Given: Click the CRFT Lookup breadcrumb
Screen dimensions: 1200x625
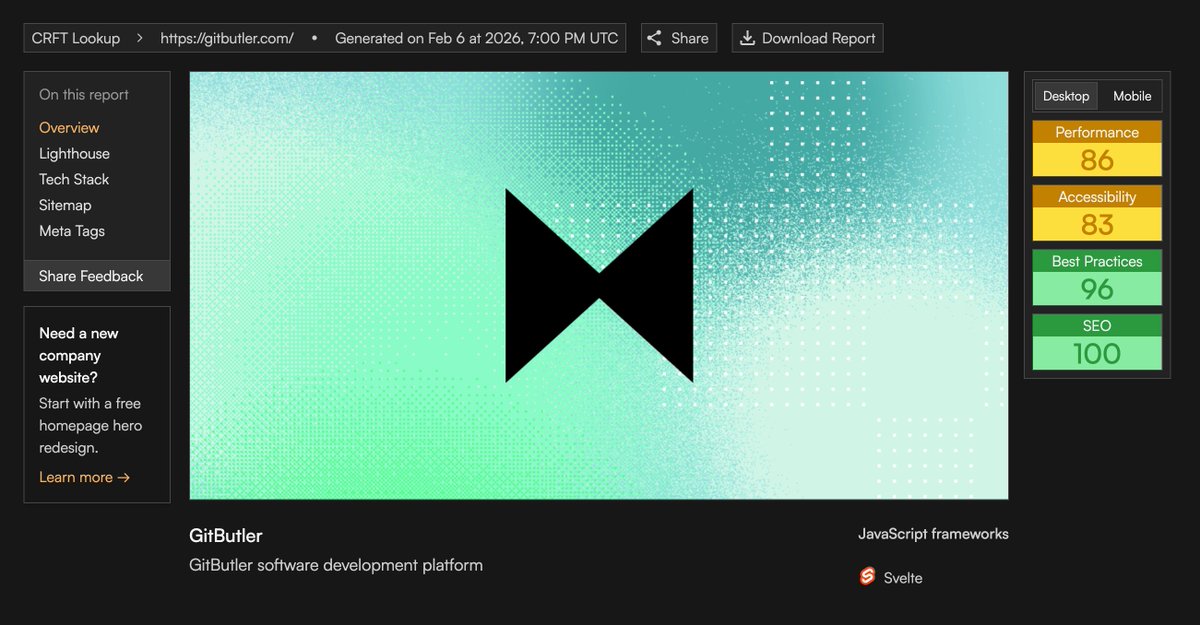Looking at the screenshot, I should click(76, 38).
